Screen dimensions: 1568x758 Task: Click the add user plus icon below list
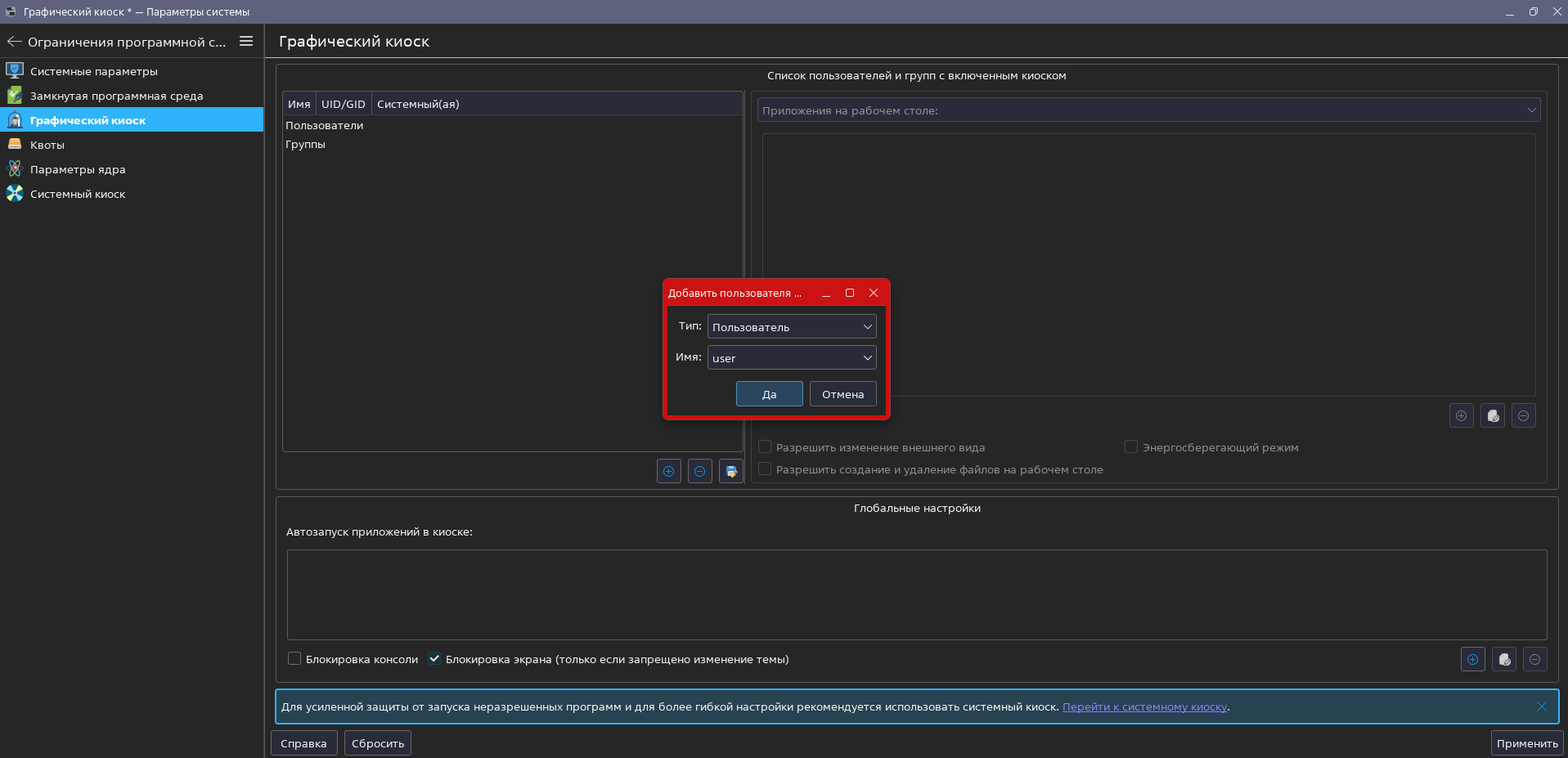click(668, 471)
